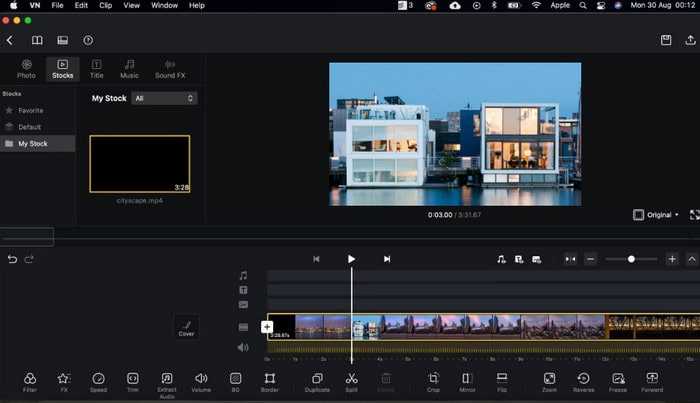
Task: Click the Forward tool
Action: [652, 382]
